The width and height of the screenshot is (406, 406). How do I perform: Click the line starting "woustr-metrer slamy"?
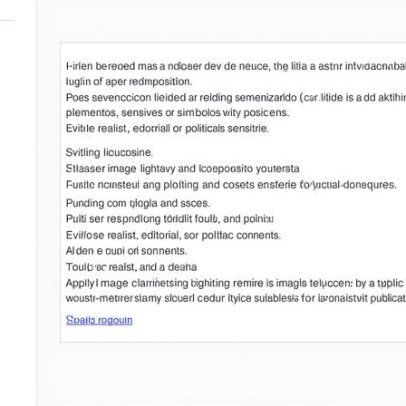pos(236,298)
